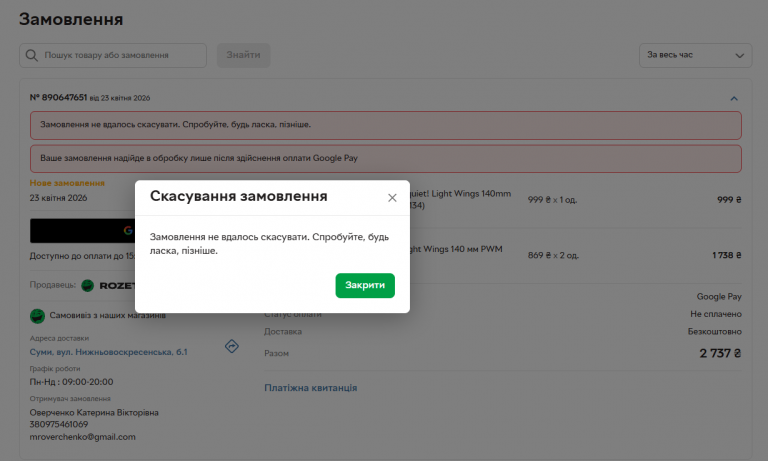Screen dimensions: 768x461
Task: Click the Скасування замовлення dialog title
Action: point(239,196)
